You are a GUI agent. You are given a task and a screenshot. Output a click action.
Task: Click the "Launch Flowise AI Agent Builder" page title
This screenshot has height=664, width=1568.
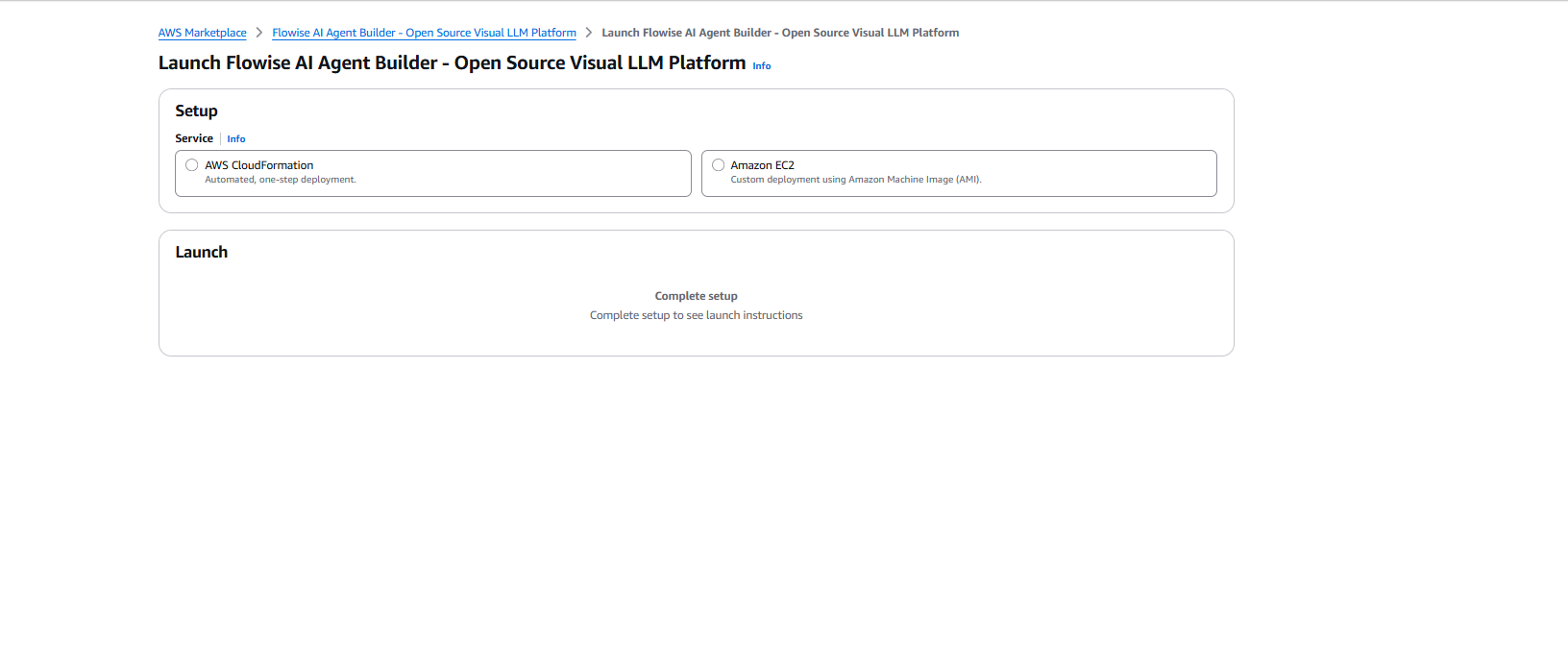(x=452, y=62)
